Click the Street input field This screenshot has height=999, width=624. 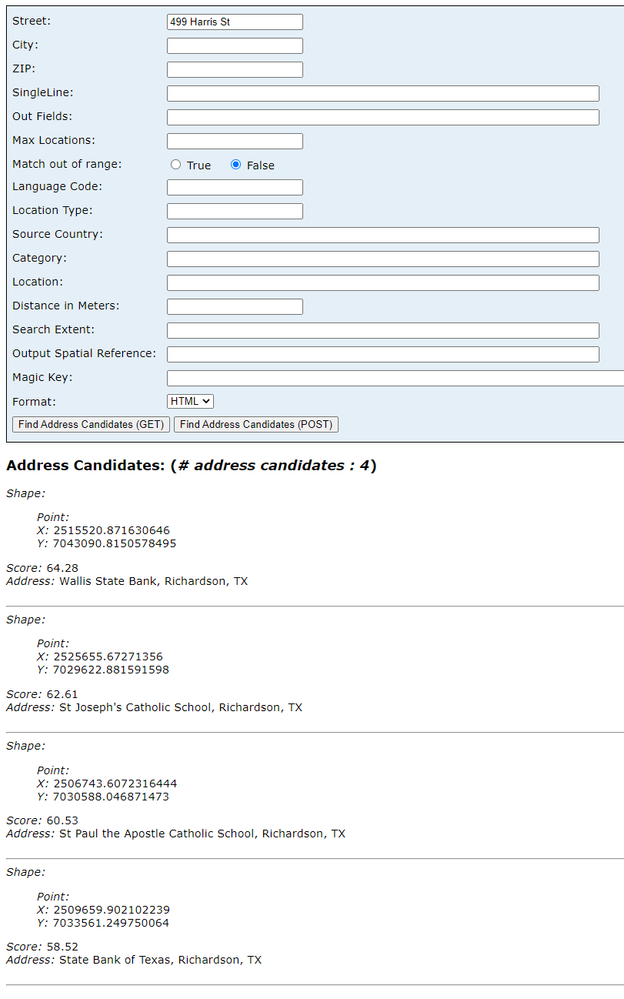pos(235,22)
